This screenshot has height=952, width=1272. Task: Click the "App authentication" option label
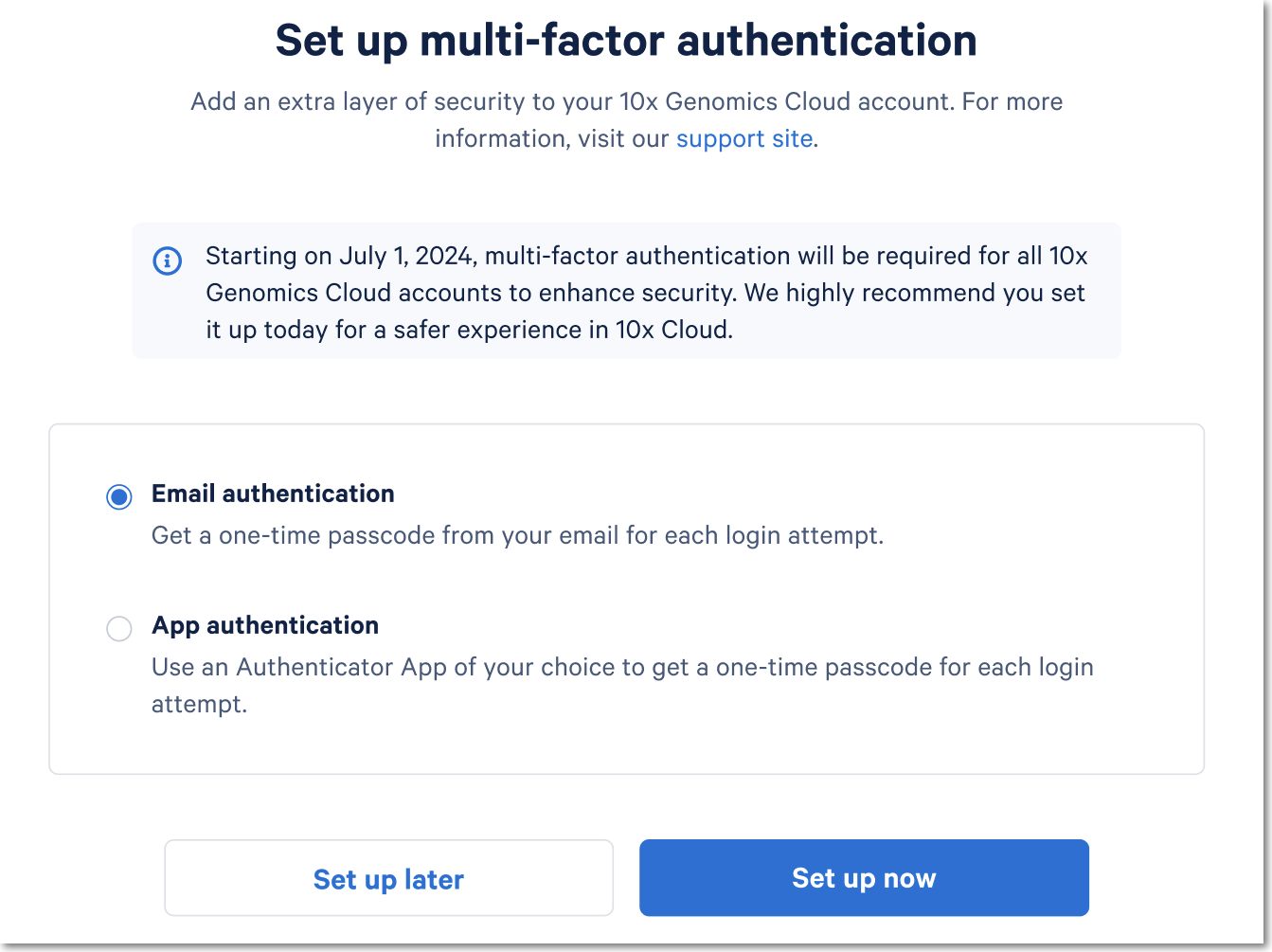pos(265,625)
